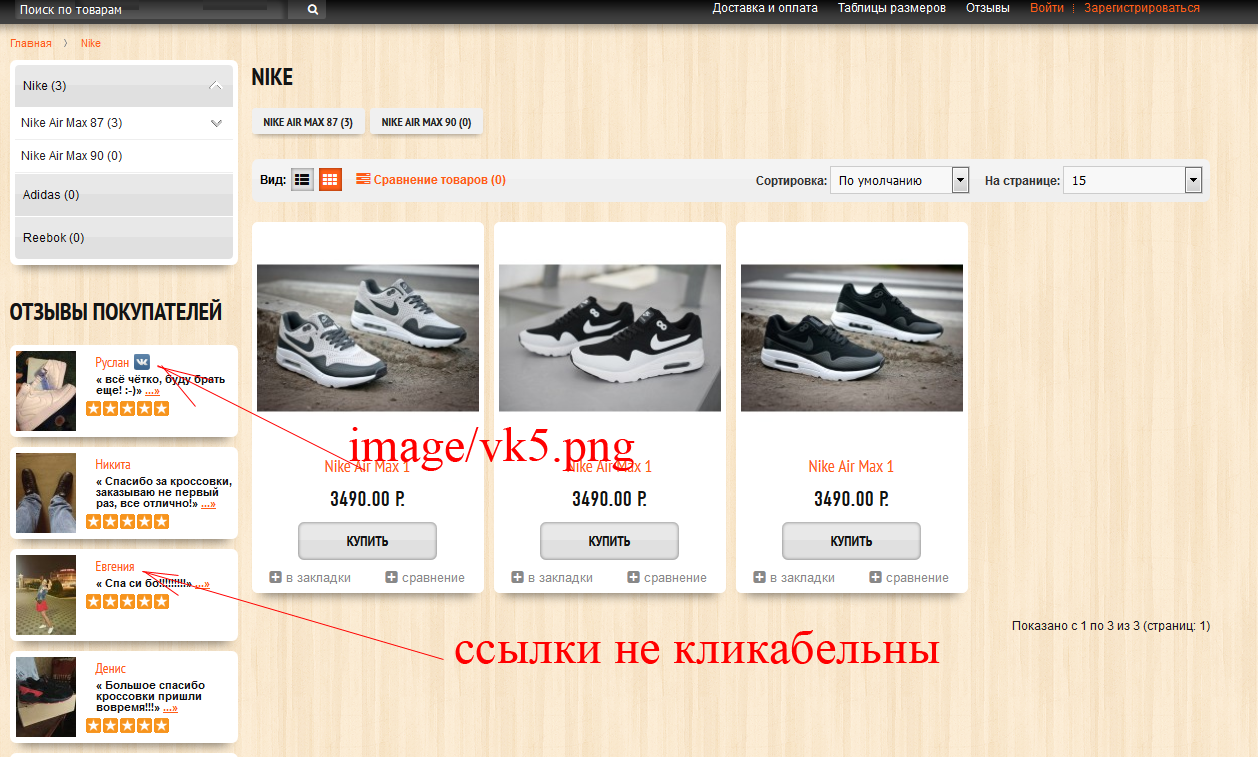This screenshot has height=757, width=1258.
Task: Collapse the Nike (3) category chevron
Action: [216, 86]
